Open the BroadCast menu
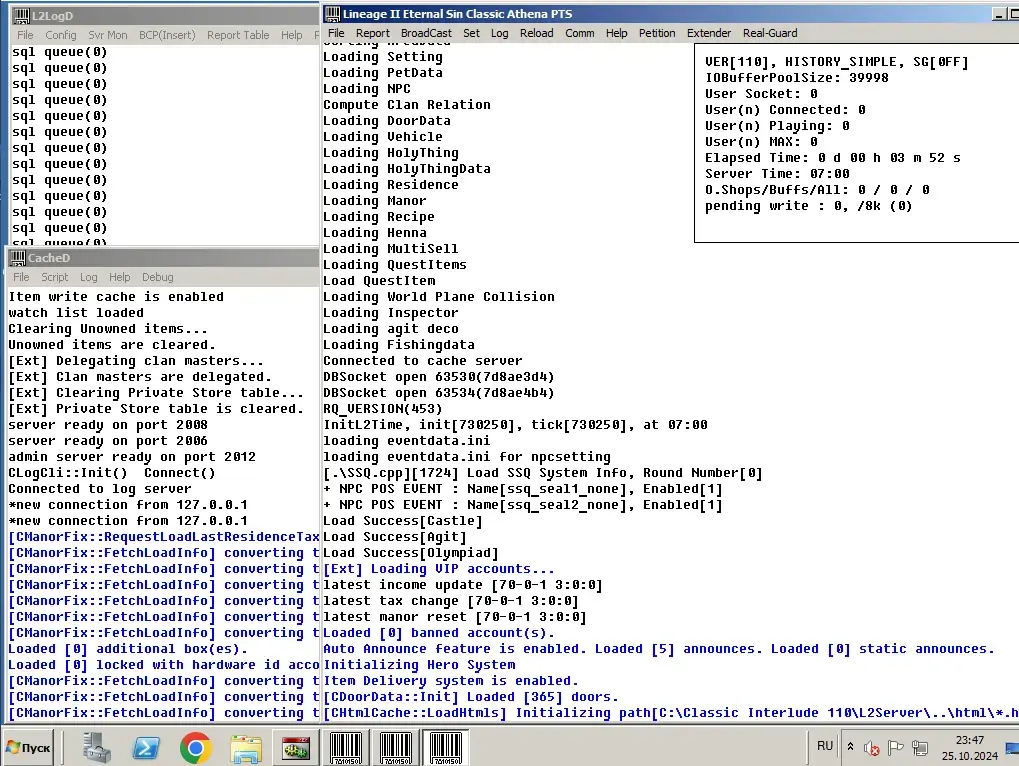This screenshot has height=766, width=1019. pos(426,33)
